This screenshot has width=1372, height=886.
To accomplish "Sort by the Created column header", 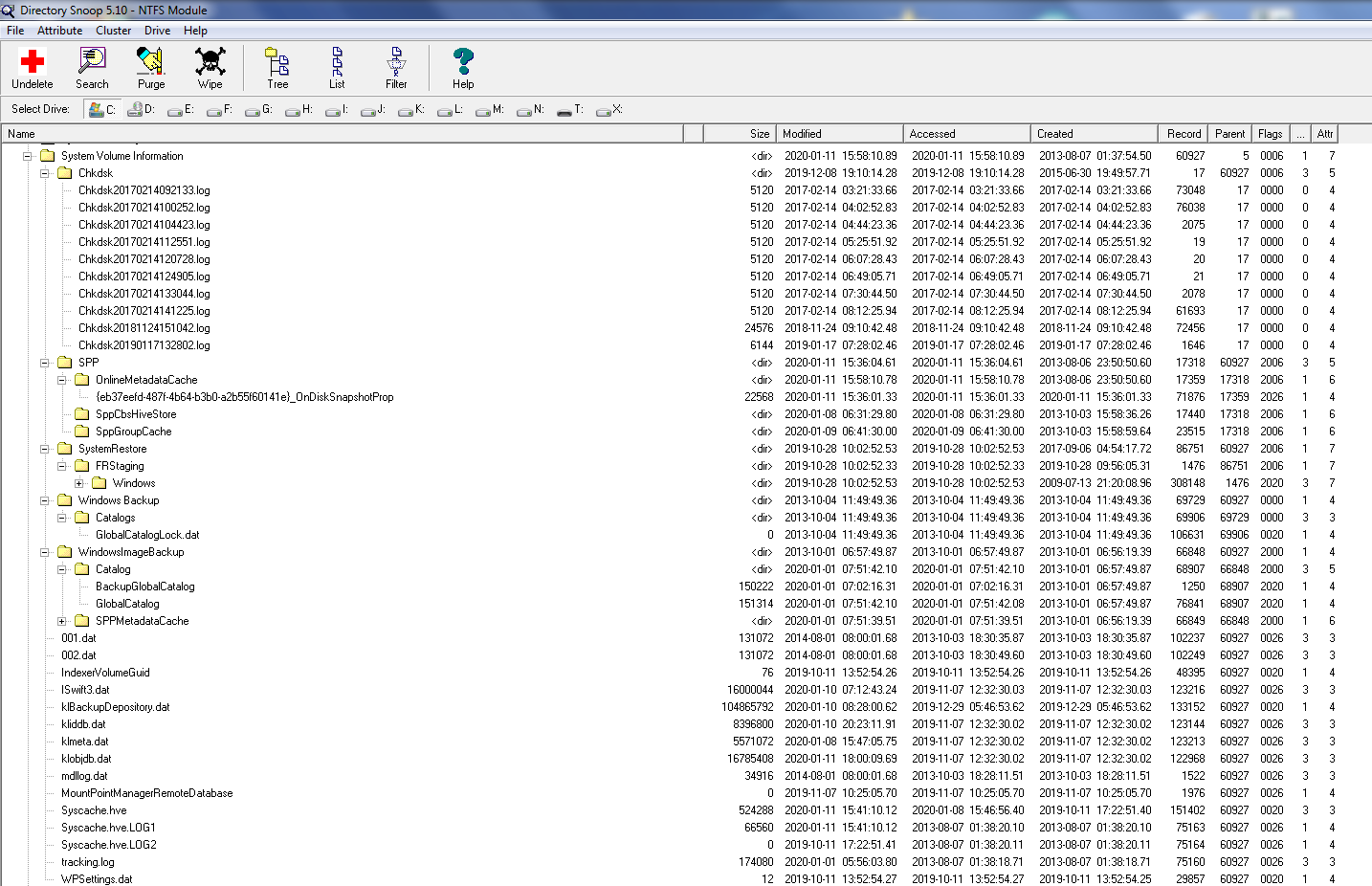I will pyautogui.click(x=1094, y=134).
